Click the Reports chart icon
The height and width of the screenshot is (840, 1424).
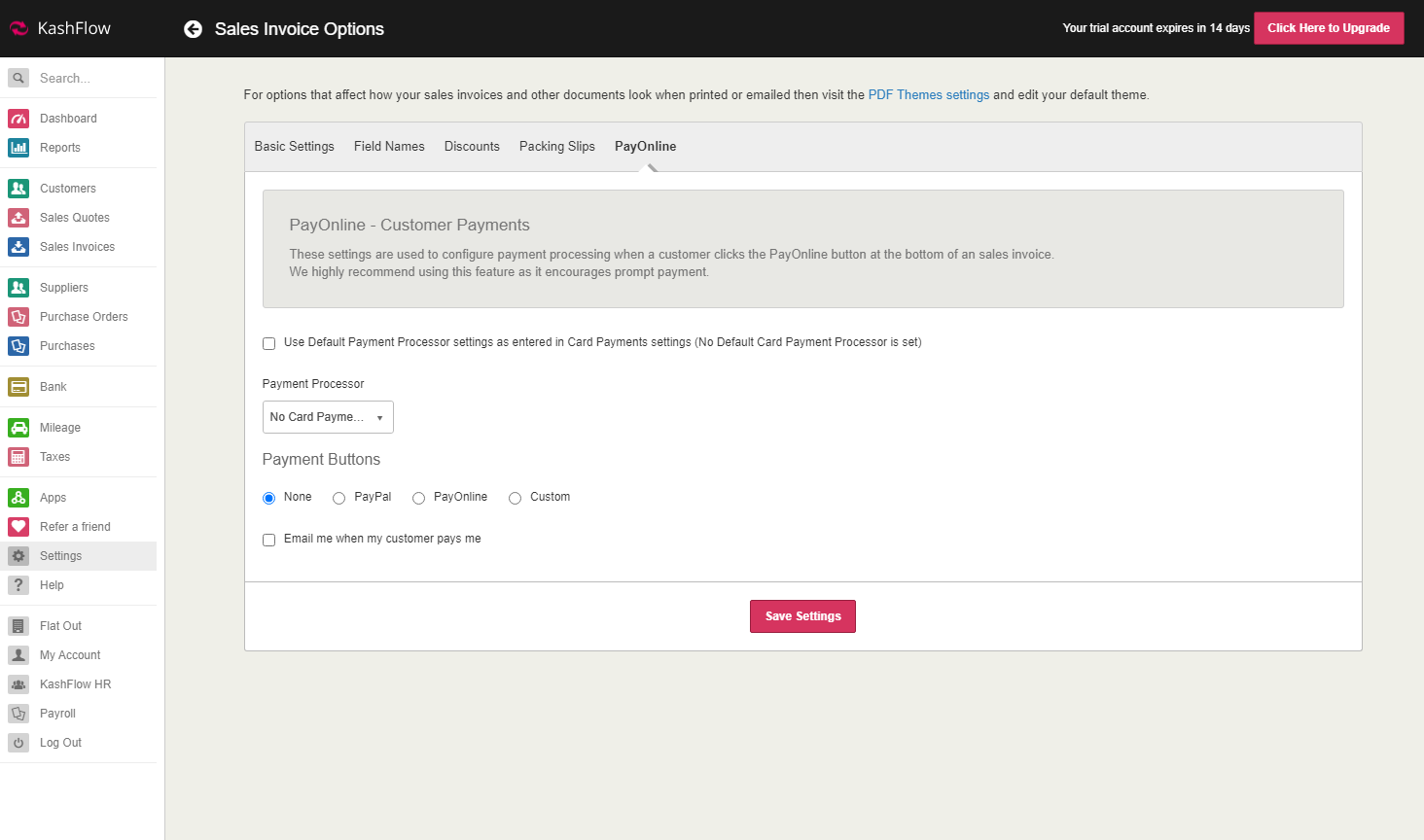[x=18, y=148]
